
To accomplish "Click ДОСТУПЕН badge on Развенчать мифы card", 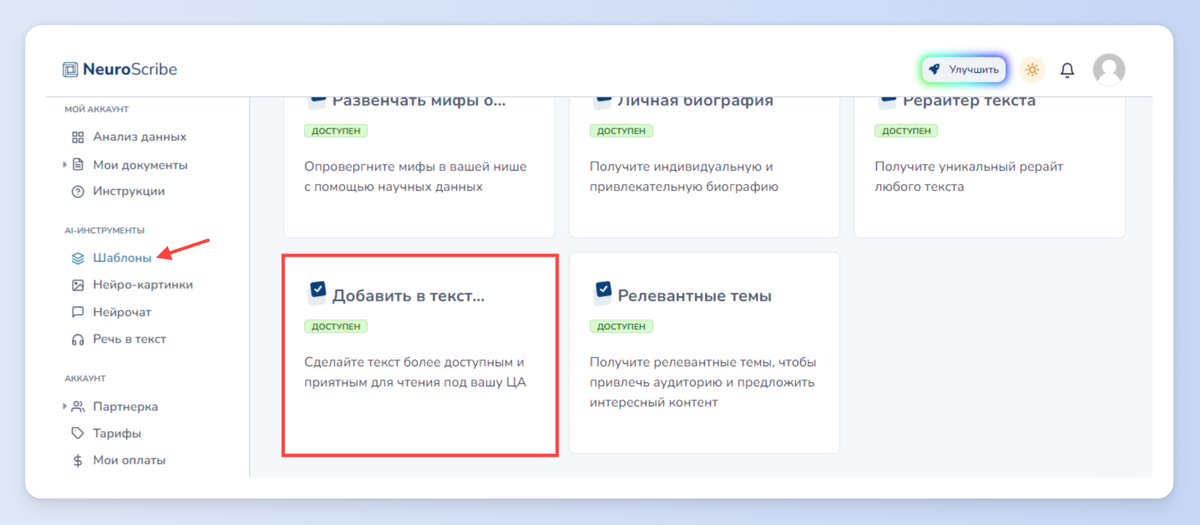I will [336, 131].
